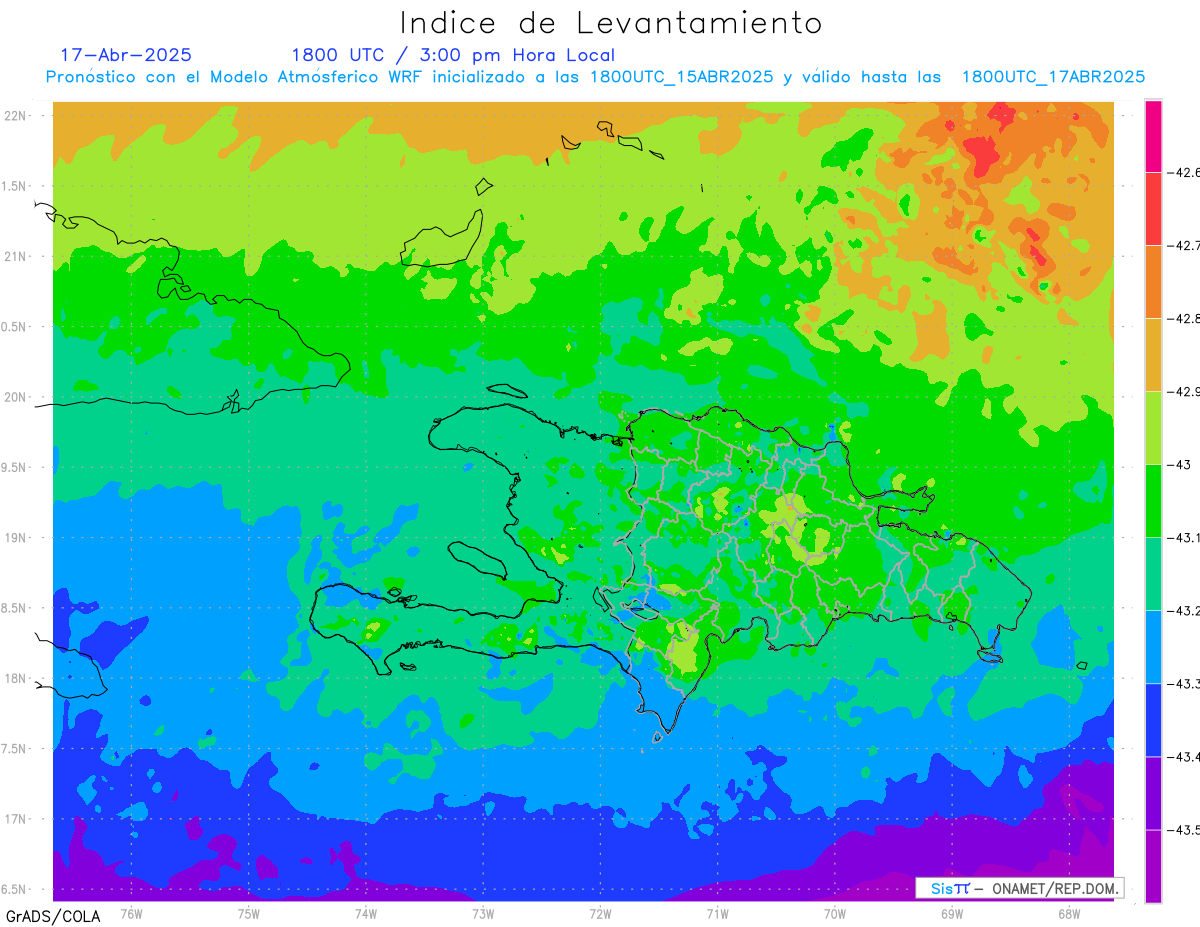The height and width of the screenshot is (927, 1200).
Task: Click the latitude label "22N"
Action: [16, 115]
